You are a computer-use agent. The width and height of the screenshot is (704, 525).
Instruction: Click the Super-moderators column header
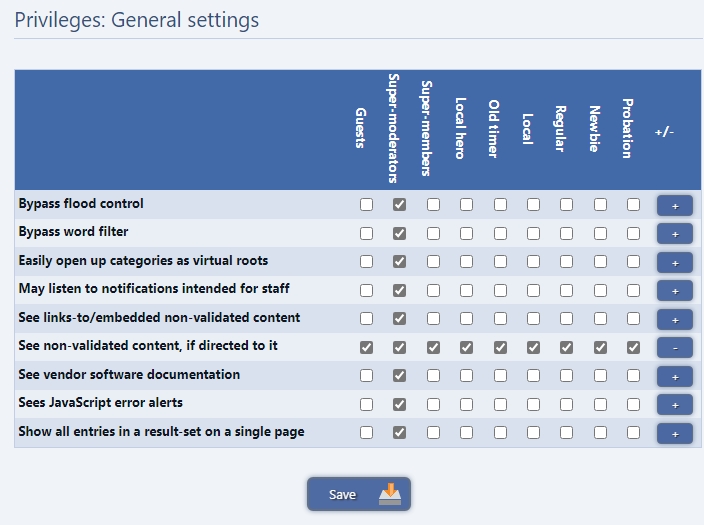[394, 128]
